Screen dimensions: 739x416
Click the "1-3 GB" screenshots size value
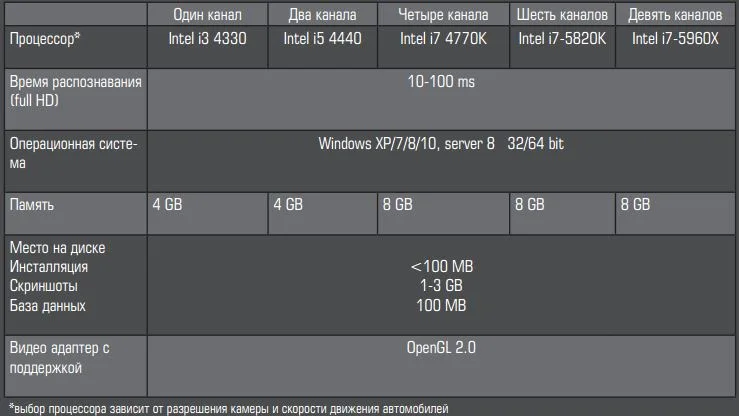[x=441, y=286]
